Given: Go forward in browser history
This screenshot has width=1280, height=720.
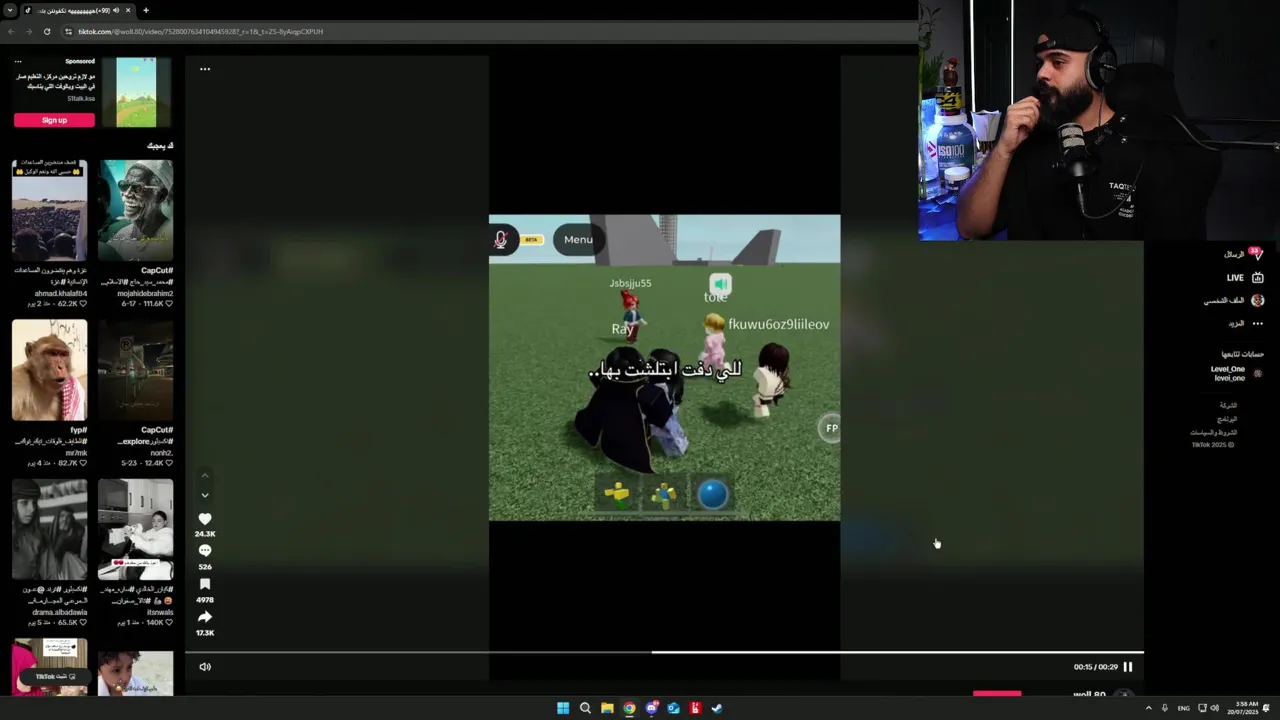Looking at the screenshot, I should click(x=29, y=31).
